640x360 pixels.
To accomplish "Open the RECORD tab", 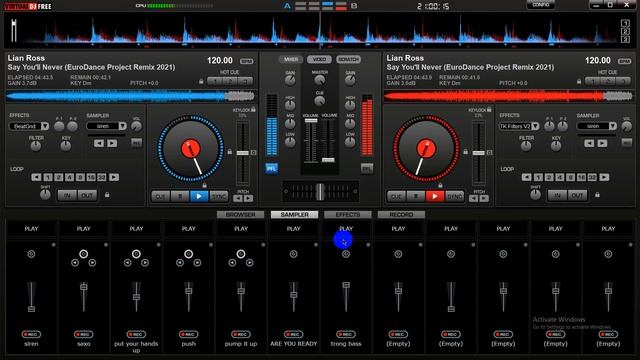I will tap(401, 214).
